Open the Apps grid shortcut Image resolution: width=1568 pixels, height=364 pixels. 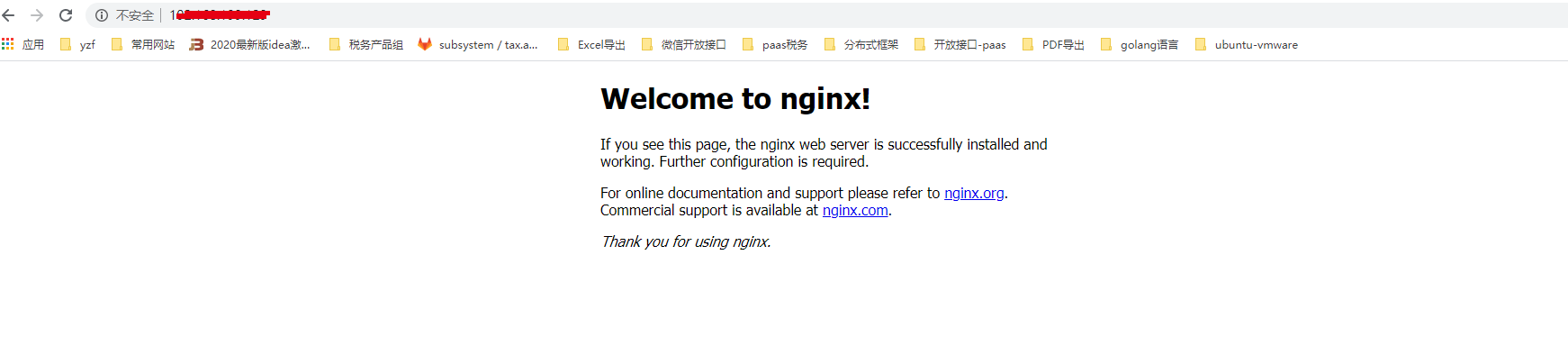(23, 44)
